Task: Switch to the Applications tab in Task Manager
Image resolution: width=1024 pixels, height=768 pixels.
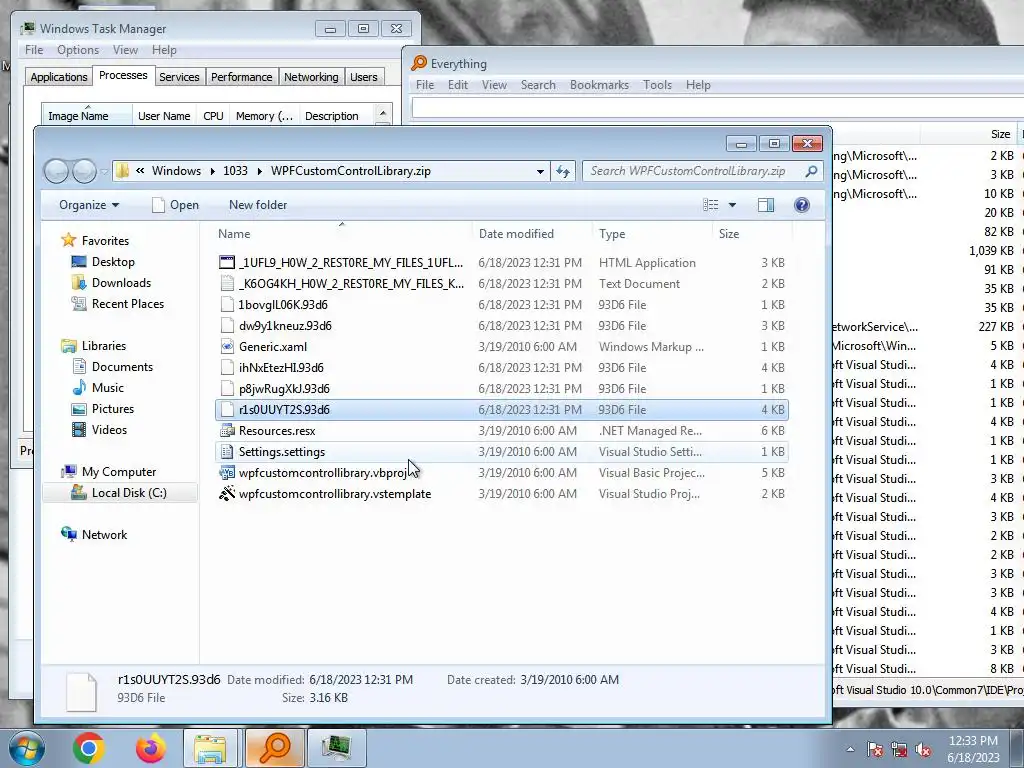Action: [59, 77]
